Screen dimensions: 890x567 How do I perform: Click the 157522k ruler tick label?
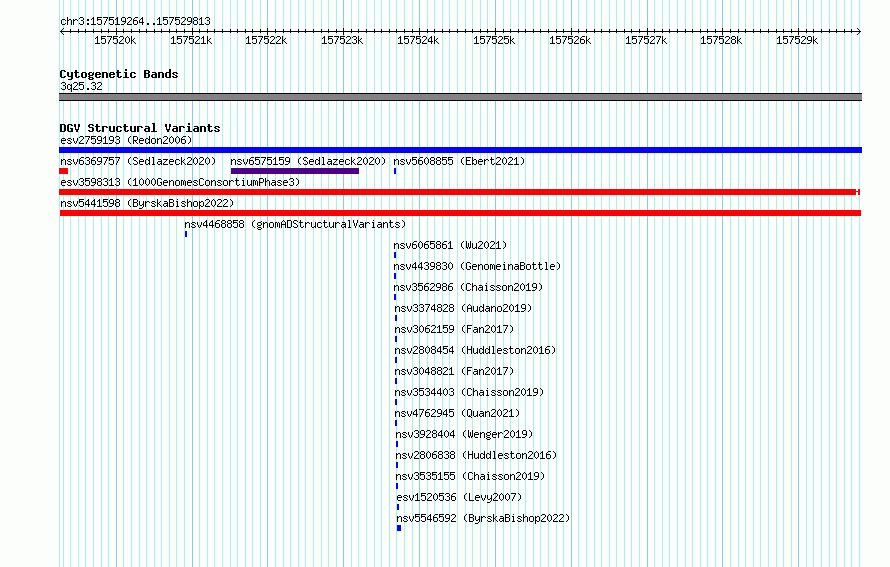266,40
